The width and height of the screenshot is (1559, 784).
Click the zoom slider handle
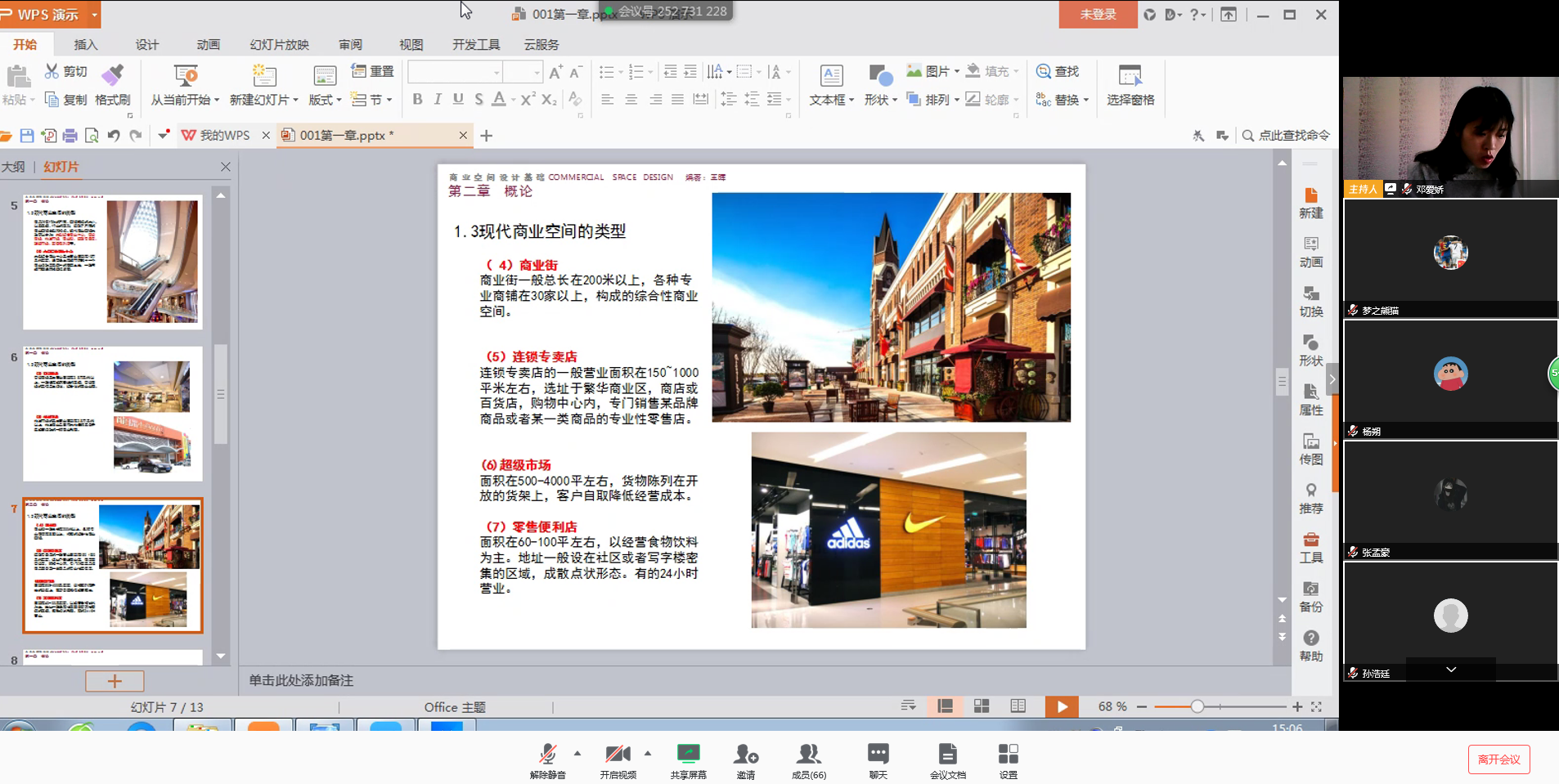click(x=1197, y=706)
